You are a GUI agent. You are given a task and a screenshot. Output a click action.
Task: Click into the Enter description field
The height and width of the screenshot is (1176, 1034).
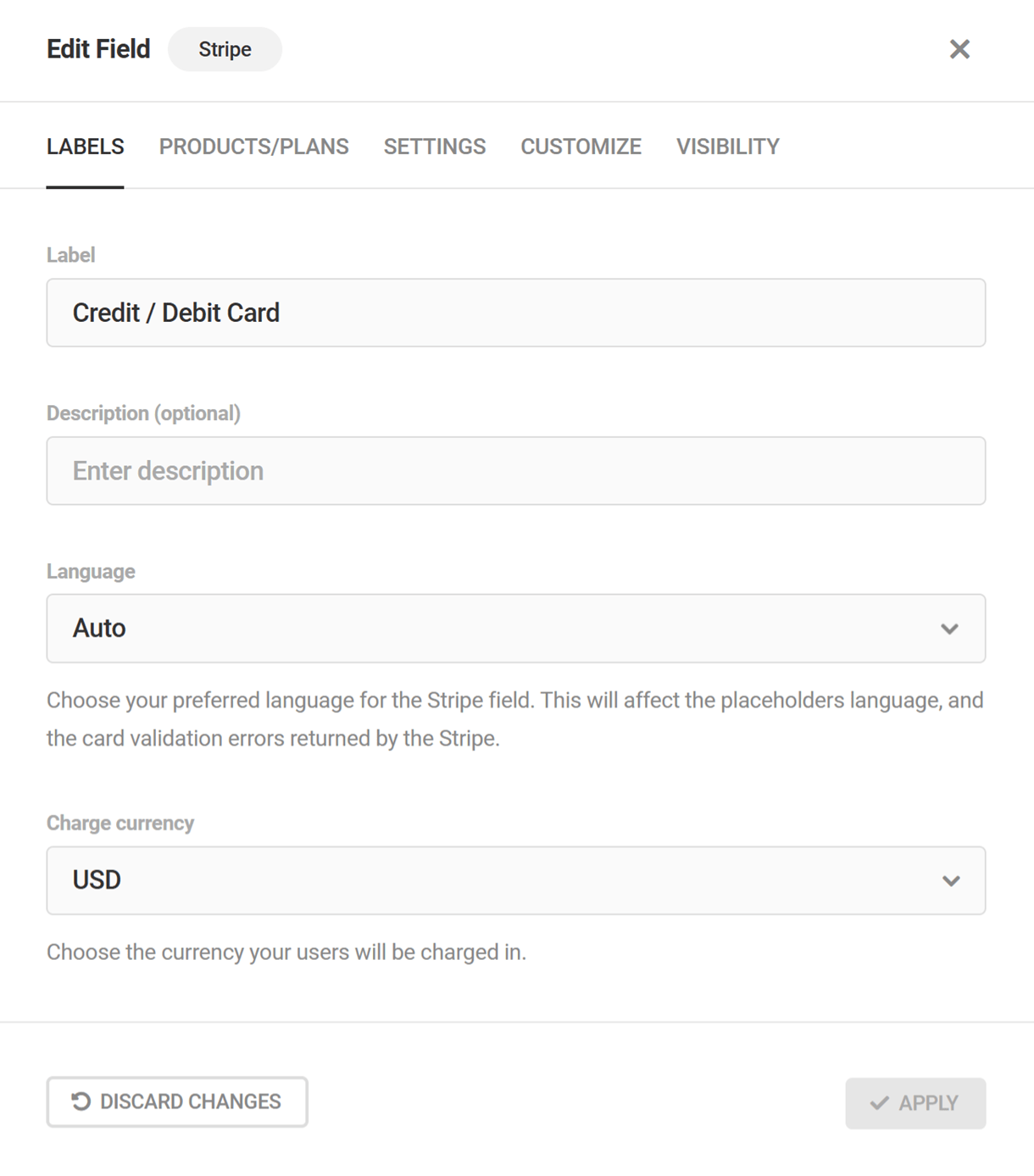tap(516, 471)
